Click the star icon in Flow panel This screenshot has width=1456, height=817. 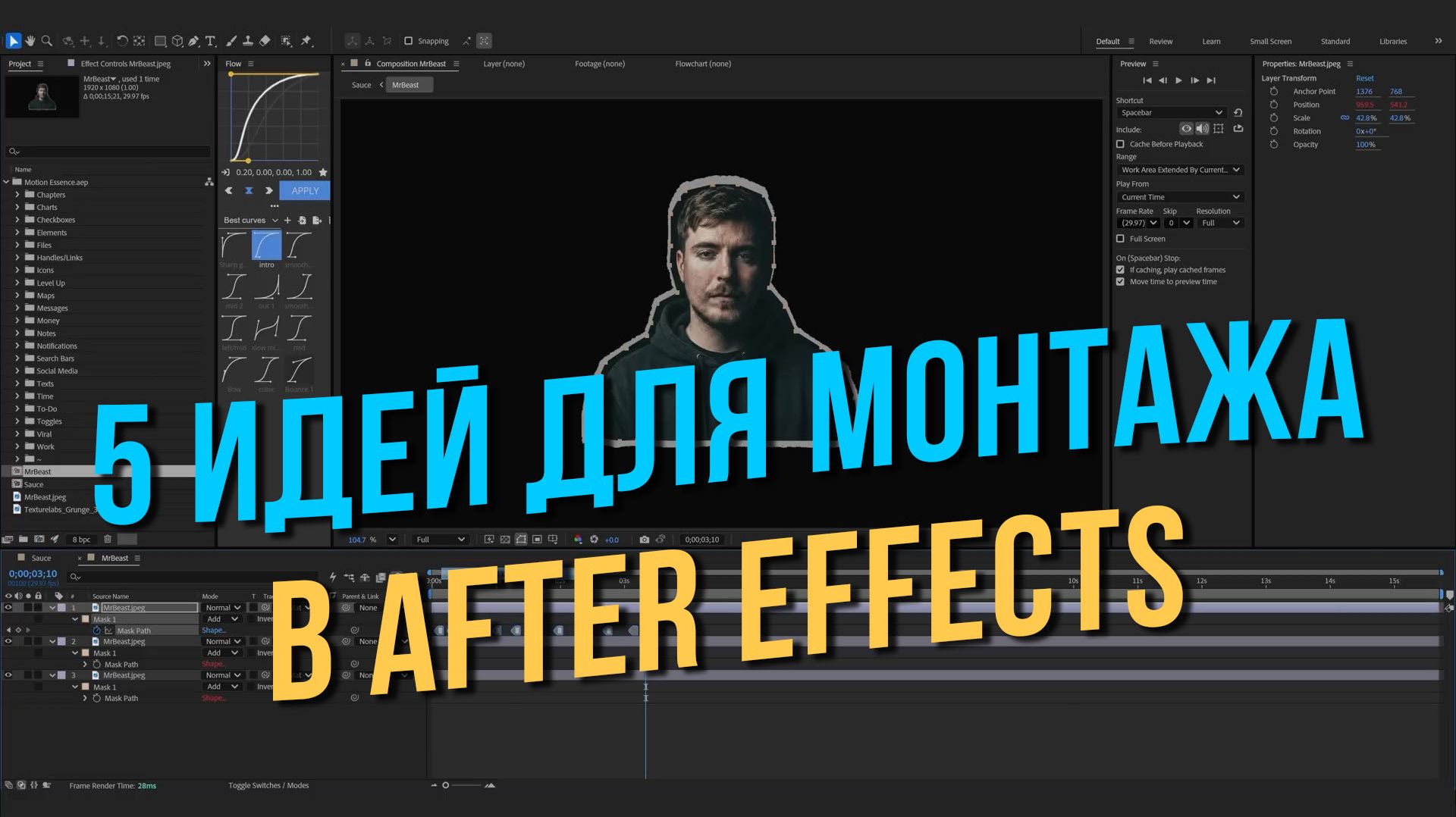click(323, 172)
